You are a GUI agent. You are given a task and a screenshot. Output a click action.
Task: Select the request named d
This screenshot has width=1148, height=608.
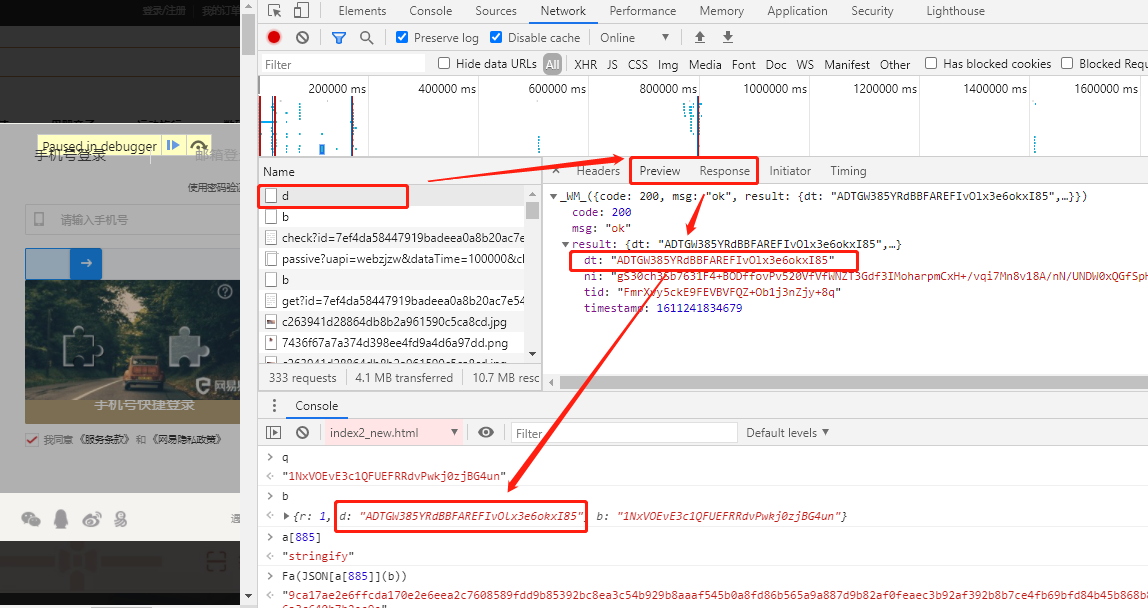pyautogui.click(x=393, y=196)
